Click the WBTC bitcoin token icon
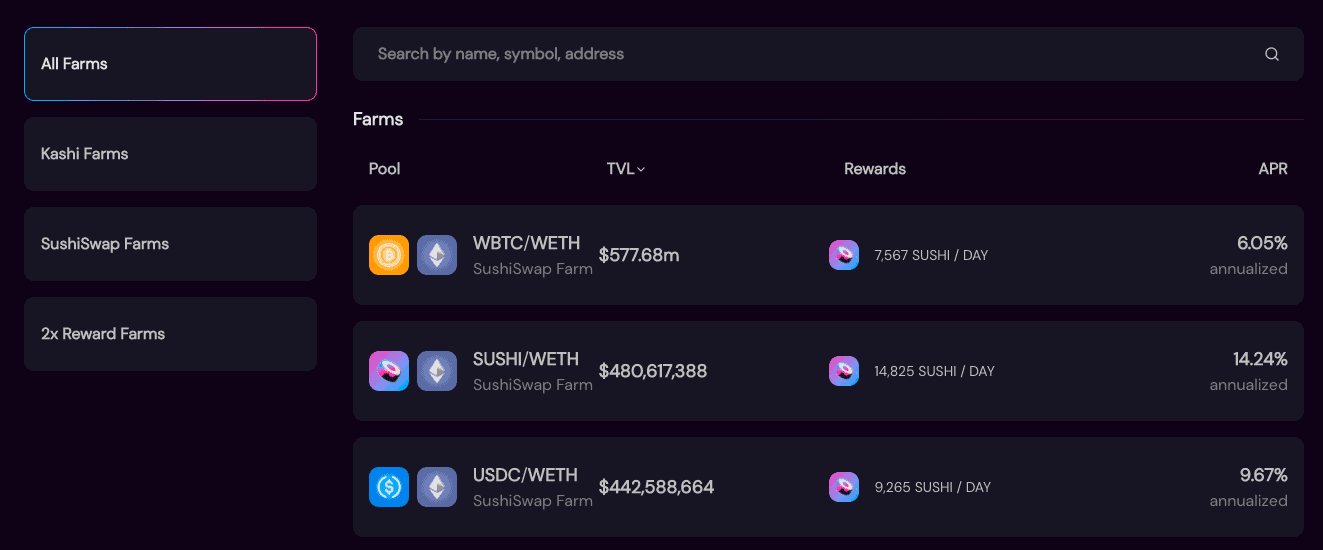 (x=389, y=255)
